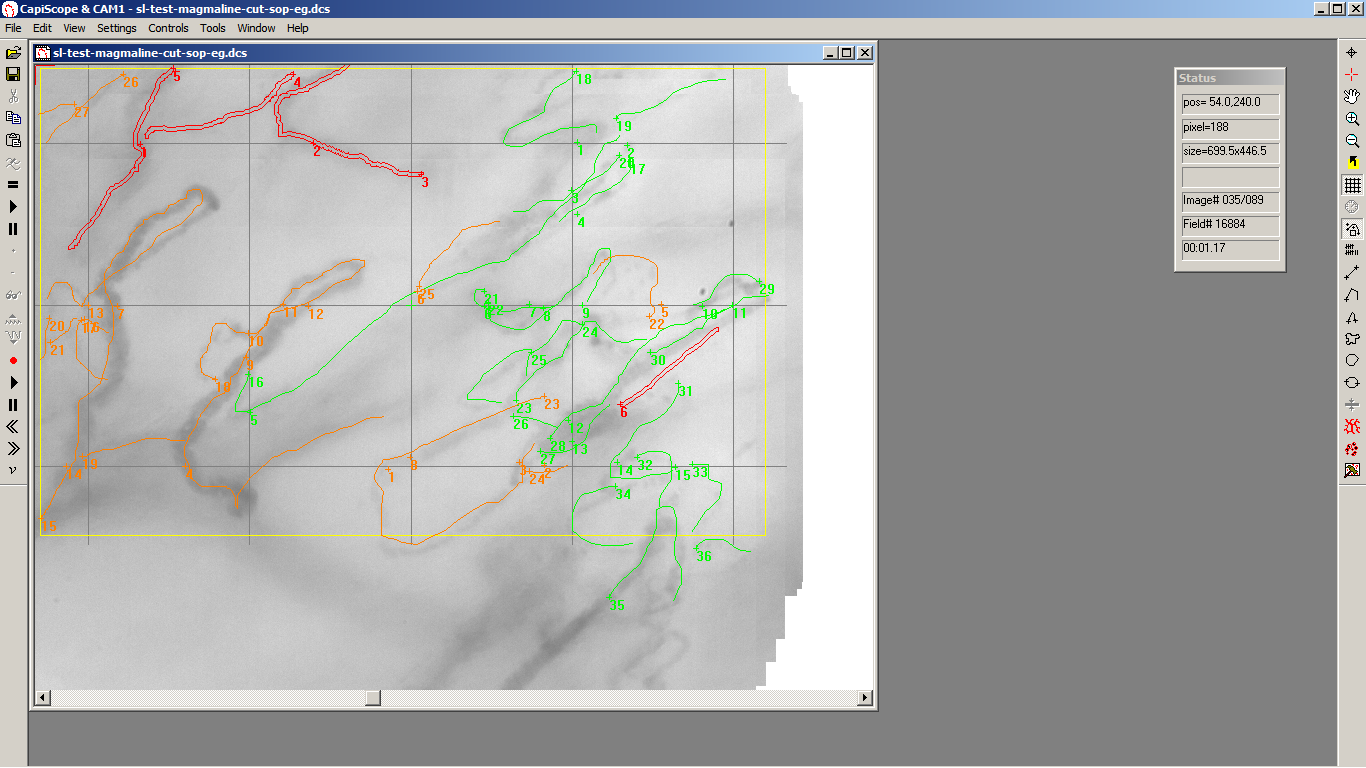Click the horizontal scrollbar thumb
The width and height of the screenshot is (1366, 768).
pos(372,697)
